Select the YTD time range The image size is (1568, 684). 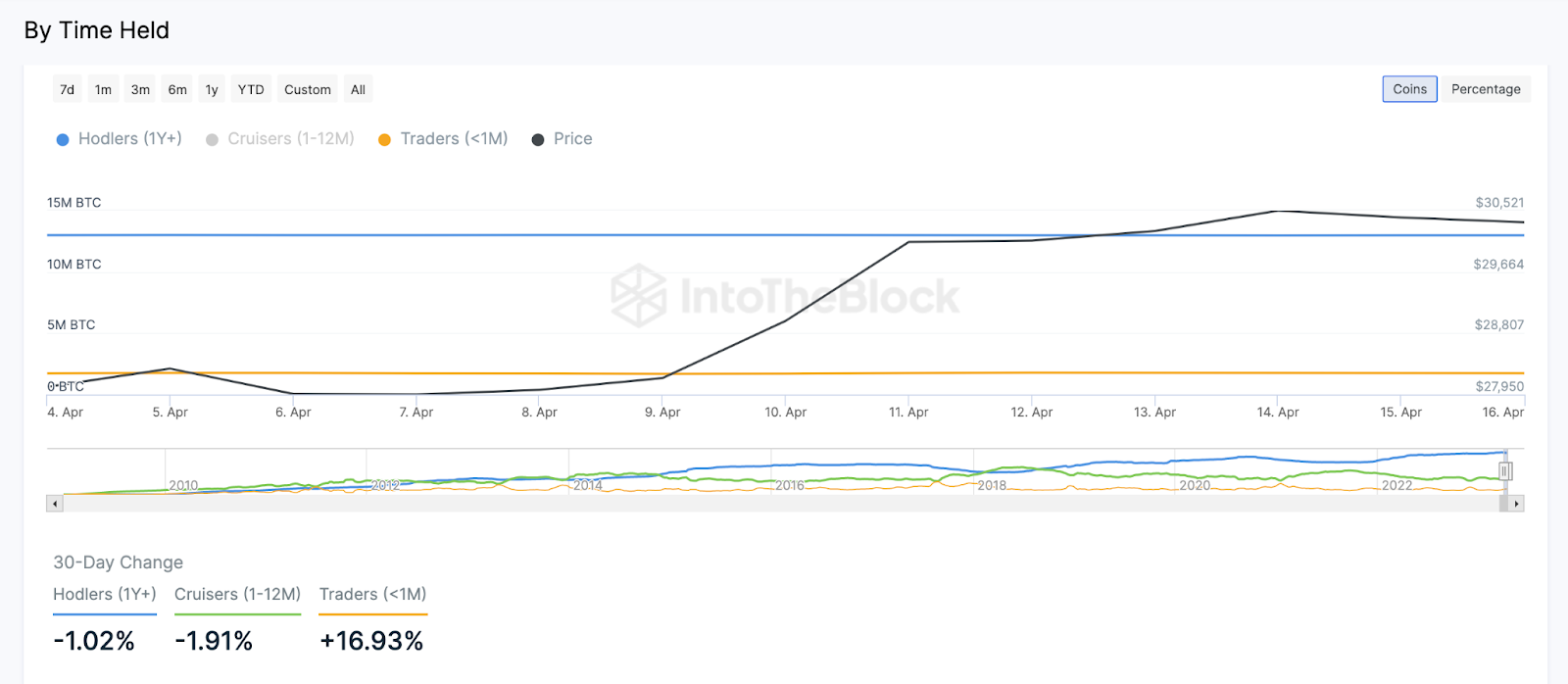coord(251,89)
